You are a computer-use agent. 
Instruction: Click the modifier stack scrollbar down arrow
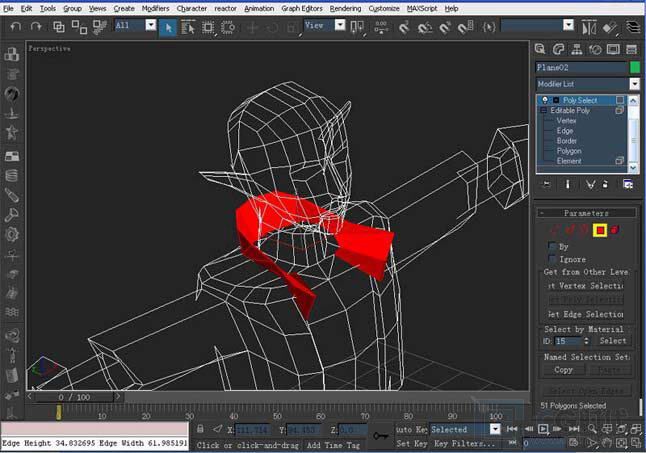[x=633, y=168]
